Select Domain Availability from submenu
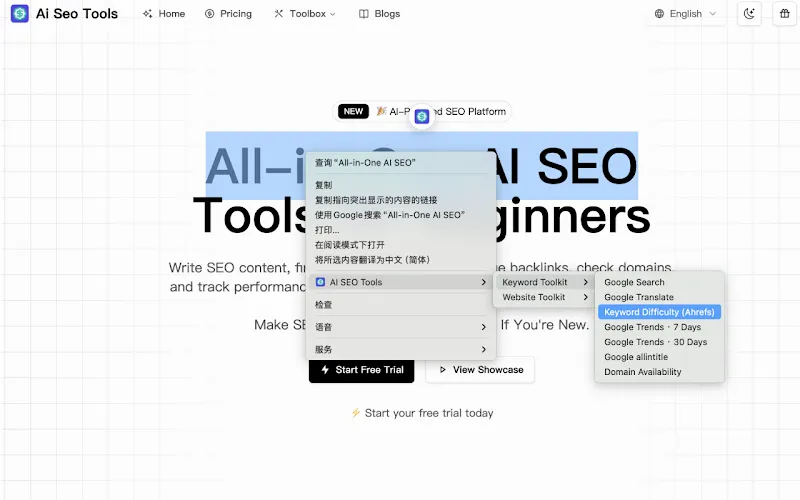Image resolution: width=800 pixels, height=500 pixels. click(x=643, y=372)
